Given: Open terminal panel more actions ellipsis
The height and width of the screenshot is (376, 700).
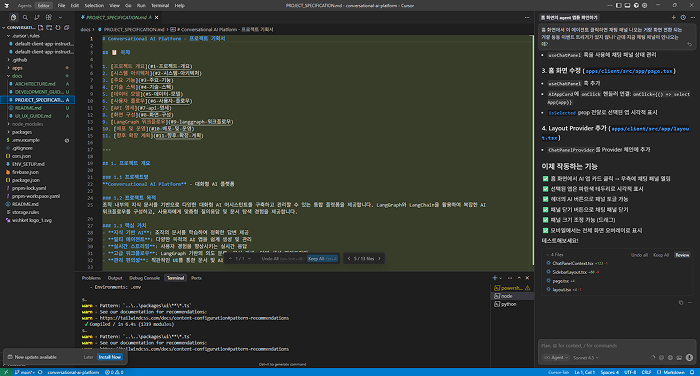Looking at the screenshot, I should pos(510,278).
